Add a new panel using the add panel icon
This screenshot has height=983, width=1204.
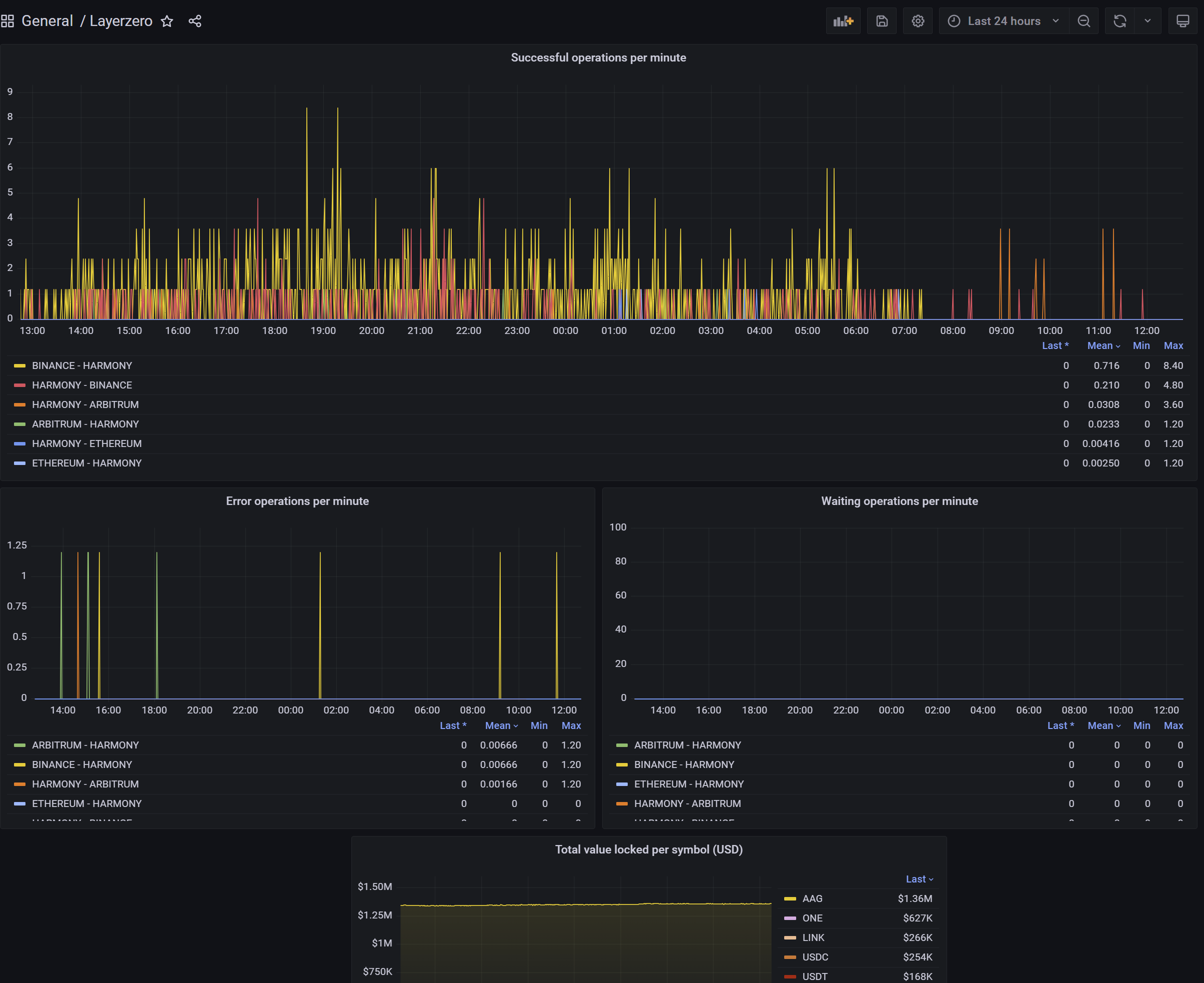click(x=843, y=21)
